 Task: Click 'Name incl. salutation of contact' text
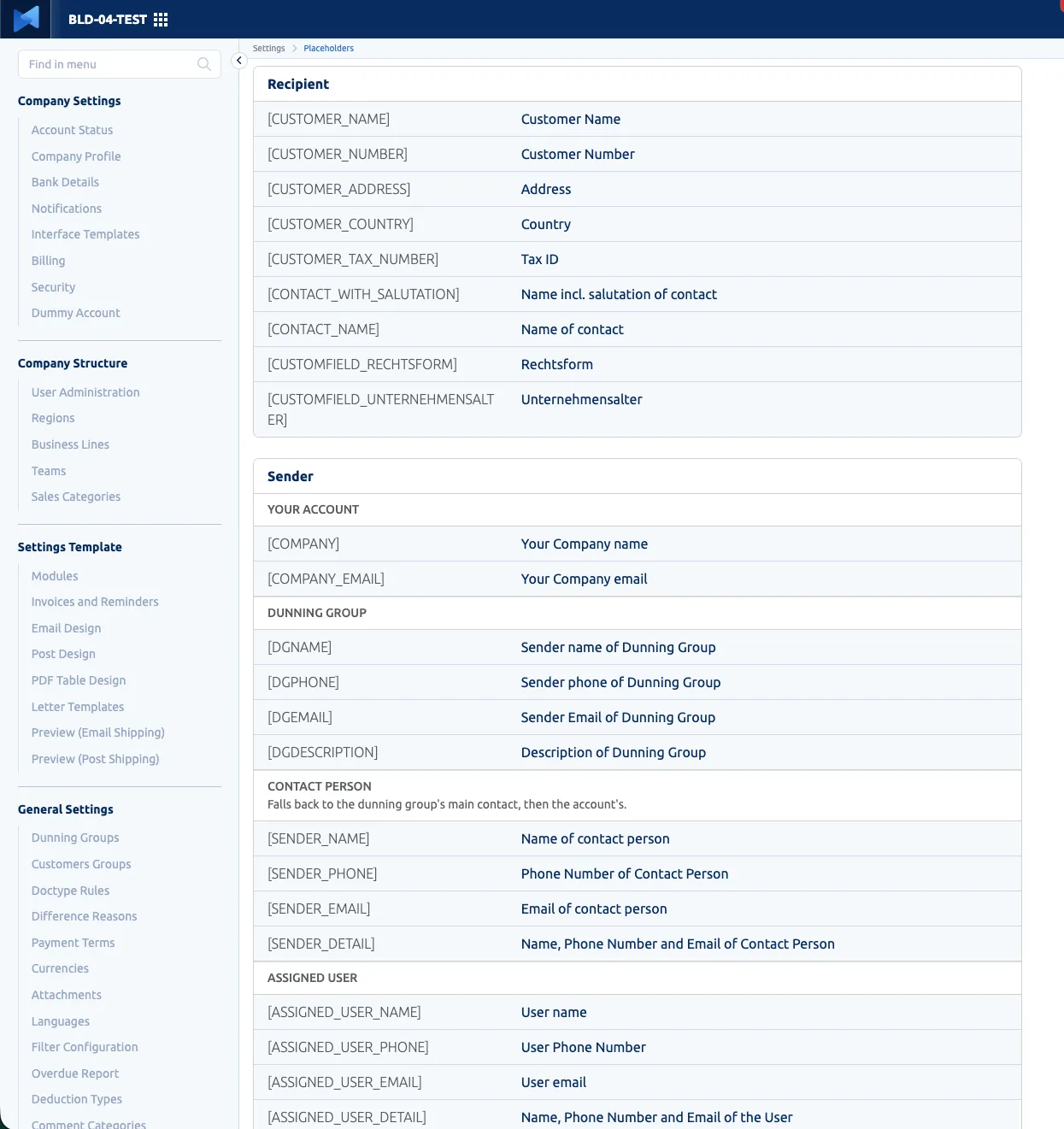619,294
